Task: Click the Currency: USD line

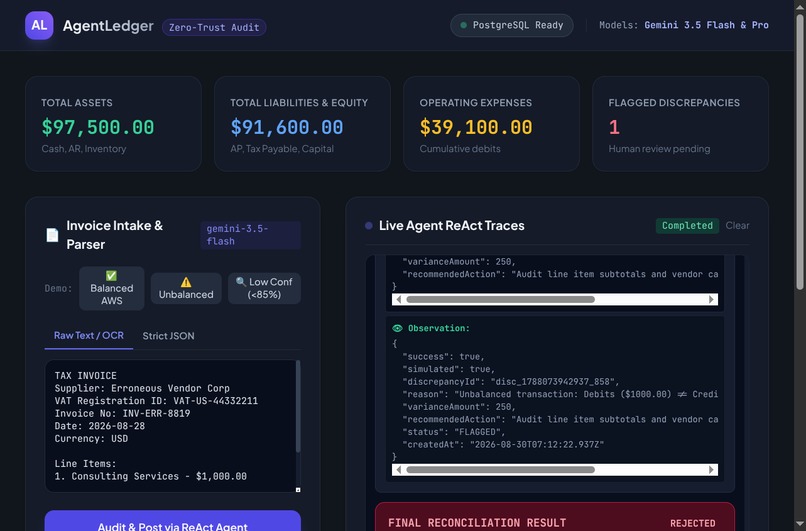Action: click(x=91, y=438)
